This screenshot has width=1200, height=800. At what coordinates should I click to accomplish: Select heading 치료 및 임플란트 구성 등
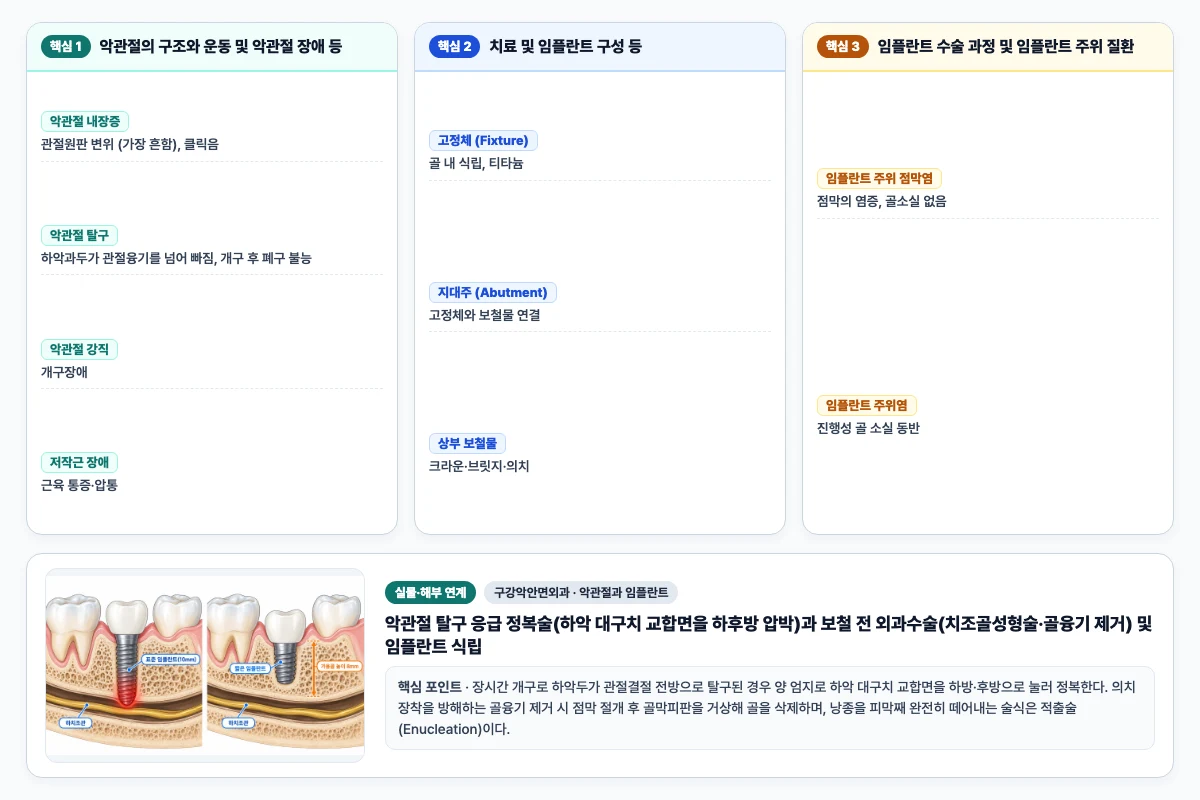point(565,46)
